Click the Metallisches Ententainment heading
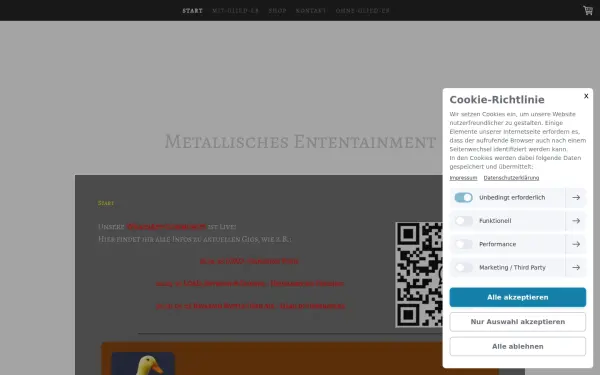The height and width of the screenshot is (375, 600). point(300,142)
